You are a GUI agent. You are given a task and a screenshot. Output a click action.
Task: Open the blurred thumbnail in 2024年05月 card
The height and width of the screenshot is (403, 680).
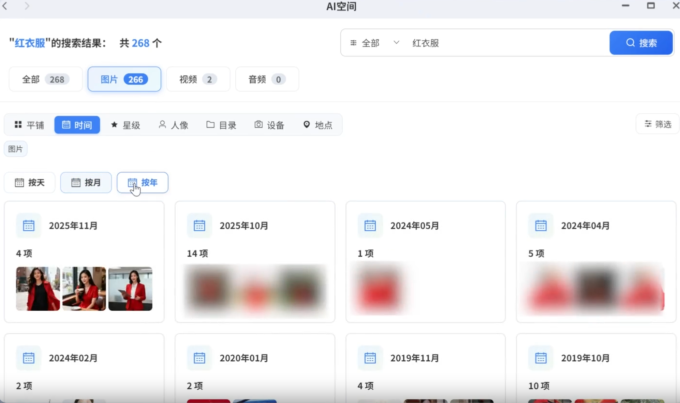tap(379, 288)
